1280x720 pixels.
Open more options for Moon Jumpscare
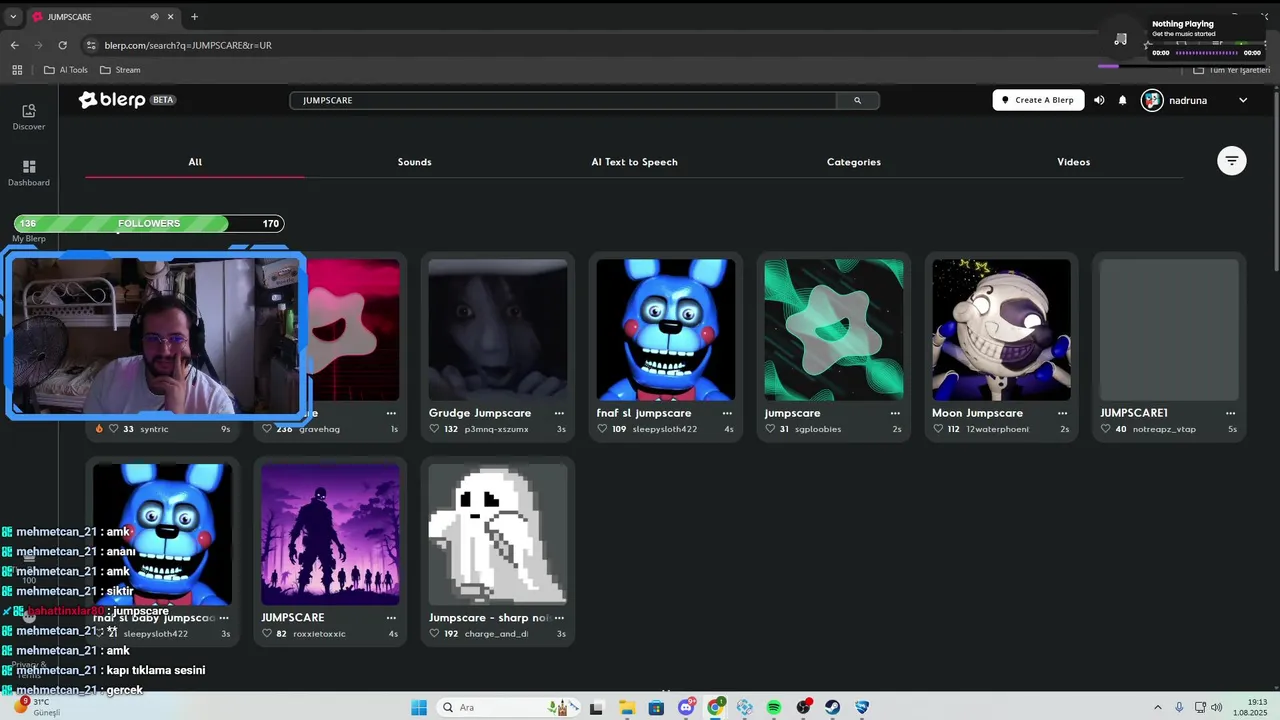point(1063,413)
